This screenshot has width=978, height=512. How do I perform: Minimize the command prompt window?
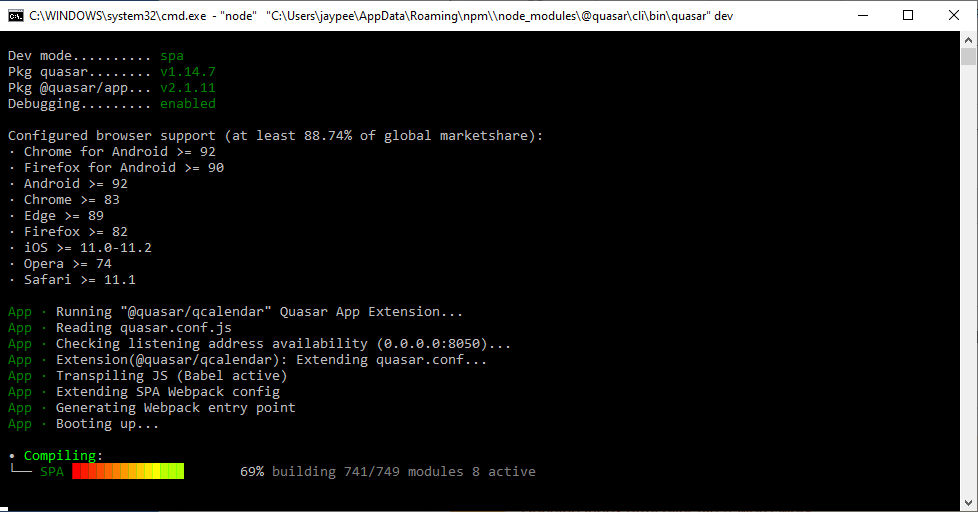(x=863, y=16)
